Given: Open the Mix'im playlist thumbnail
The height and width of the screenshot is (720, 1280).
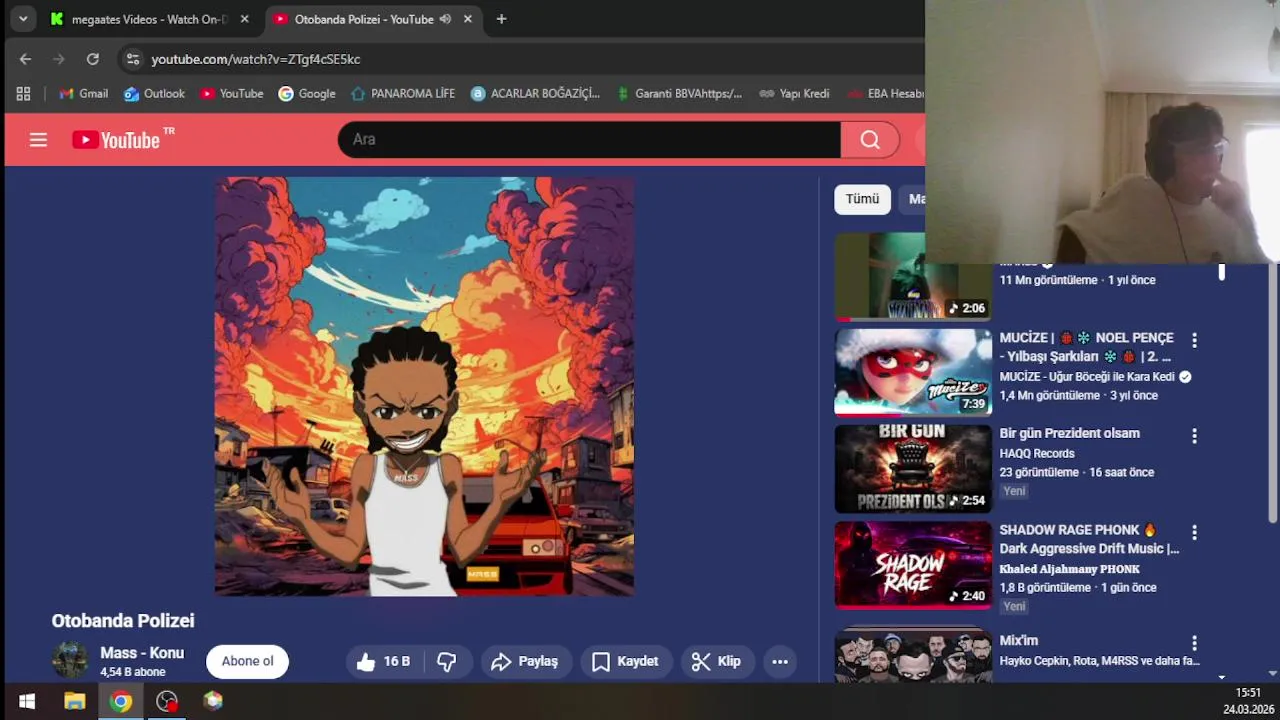Looking at the screenshot, I should tap(913, 655).
